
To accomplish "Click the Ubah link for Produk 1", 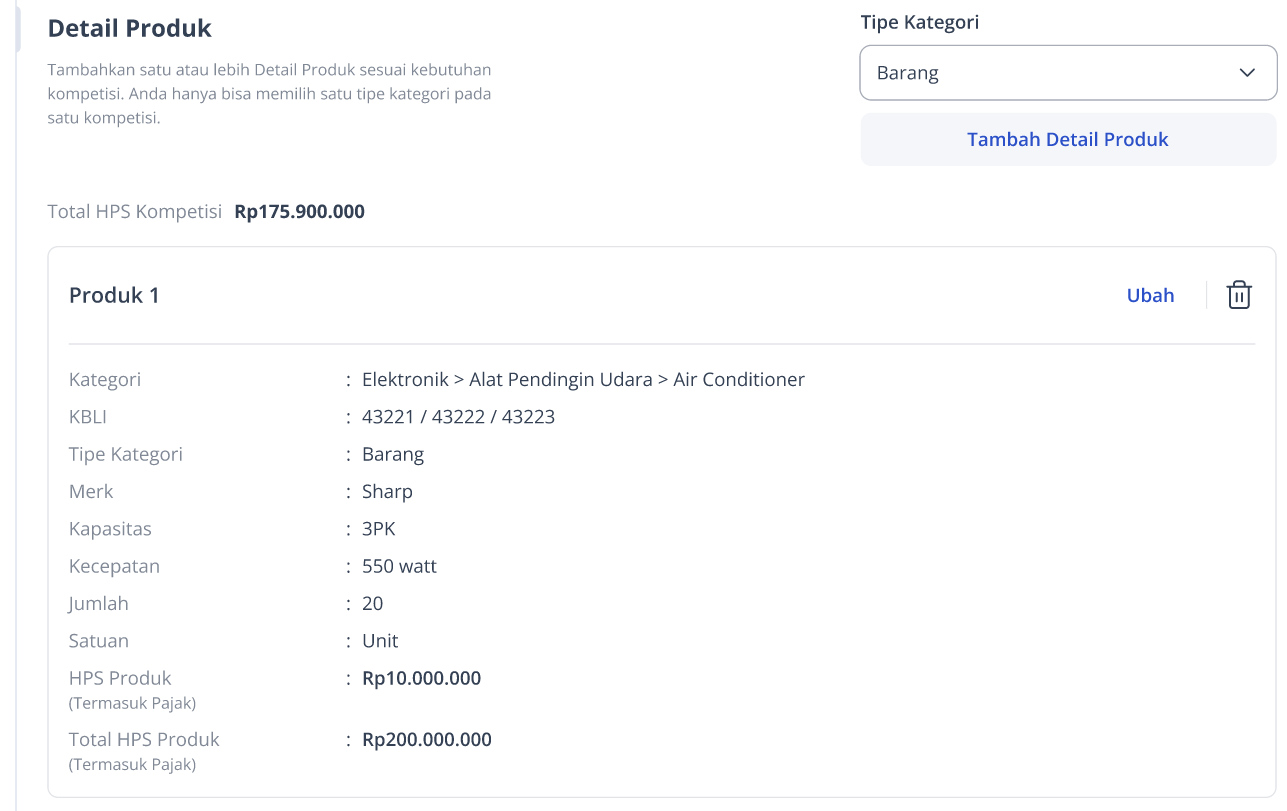I will [x=1150, y=295].
